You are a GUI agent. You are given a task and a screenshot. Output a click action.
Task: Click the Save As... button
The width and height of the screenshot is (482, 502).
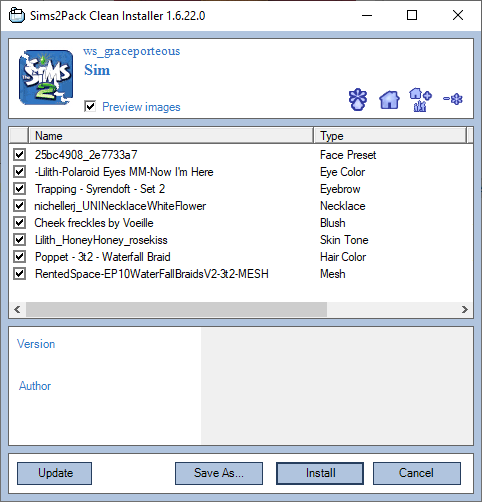click(219, 473)
